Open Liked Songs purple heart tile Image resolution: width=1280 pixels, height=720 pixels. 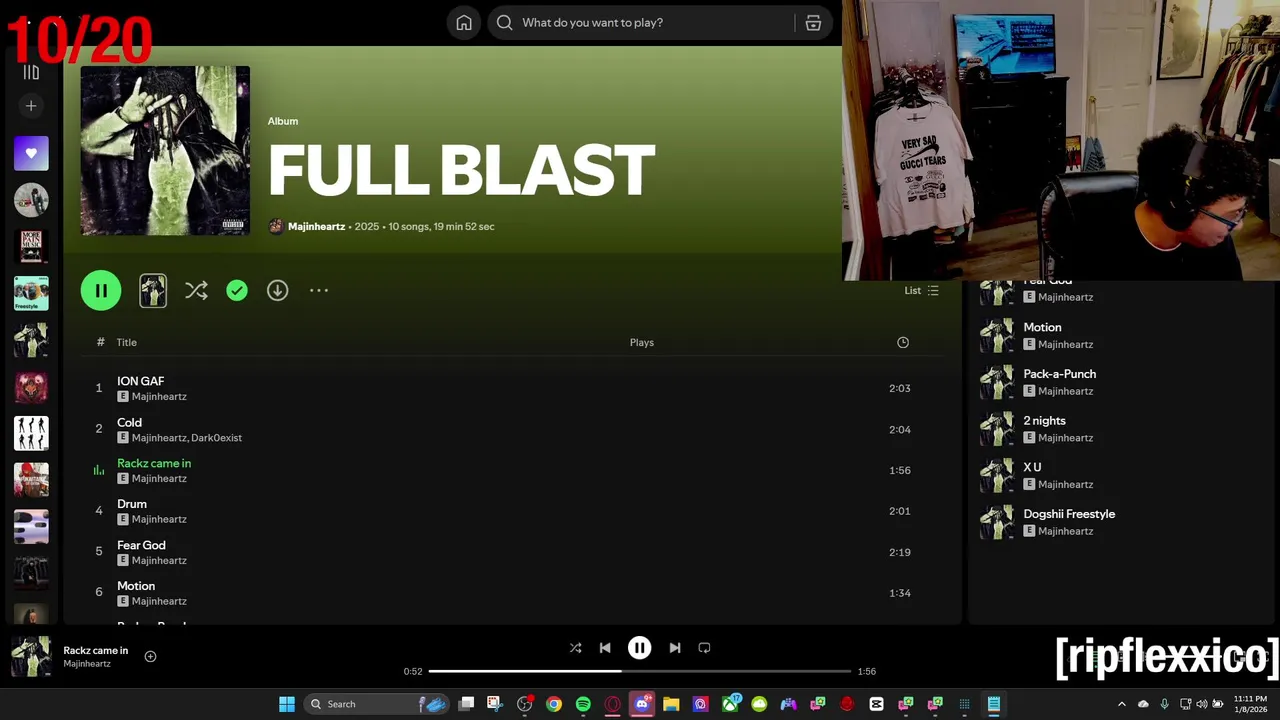click(x=31, y=153)
